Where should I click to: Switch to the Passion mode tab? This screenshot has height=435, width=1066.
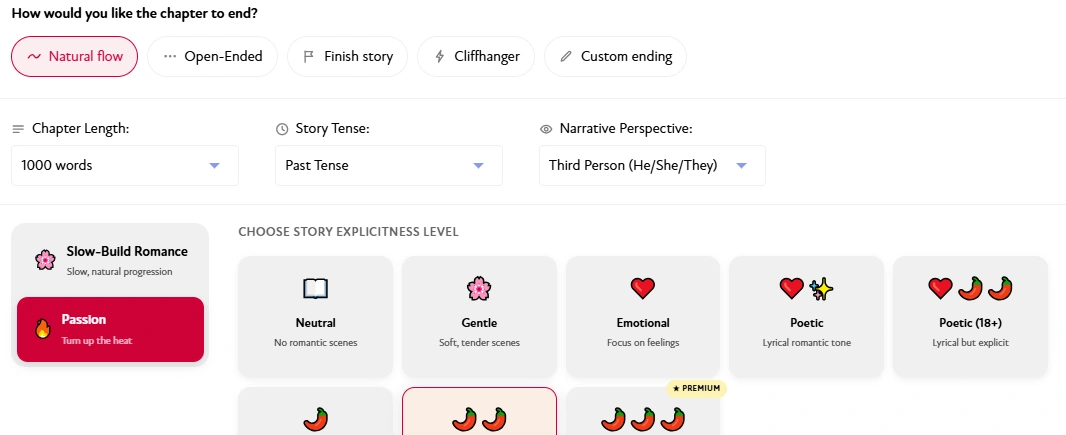click(x=110, y=330)
